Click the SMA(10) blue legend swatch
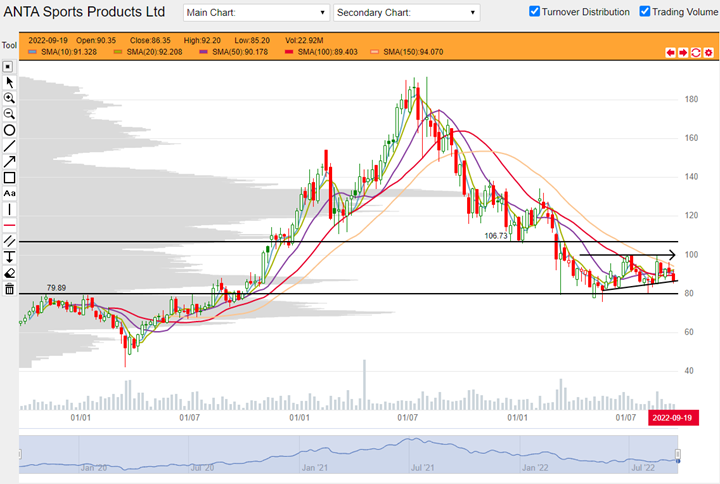 [x=32, y=52]
